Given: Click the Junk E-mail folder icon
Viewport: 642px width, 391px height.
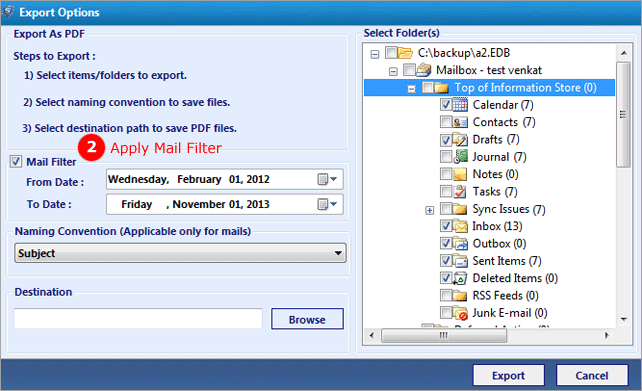Looking at the screenshot, I should point(460,313).
